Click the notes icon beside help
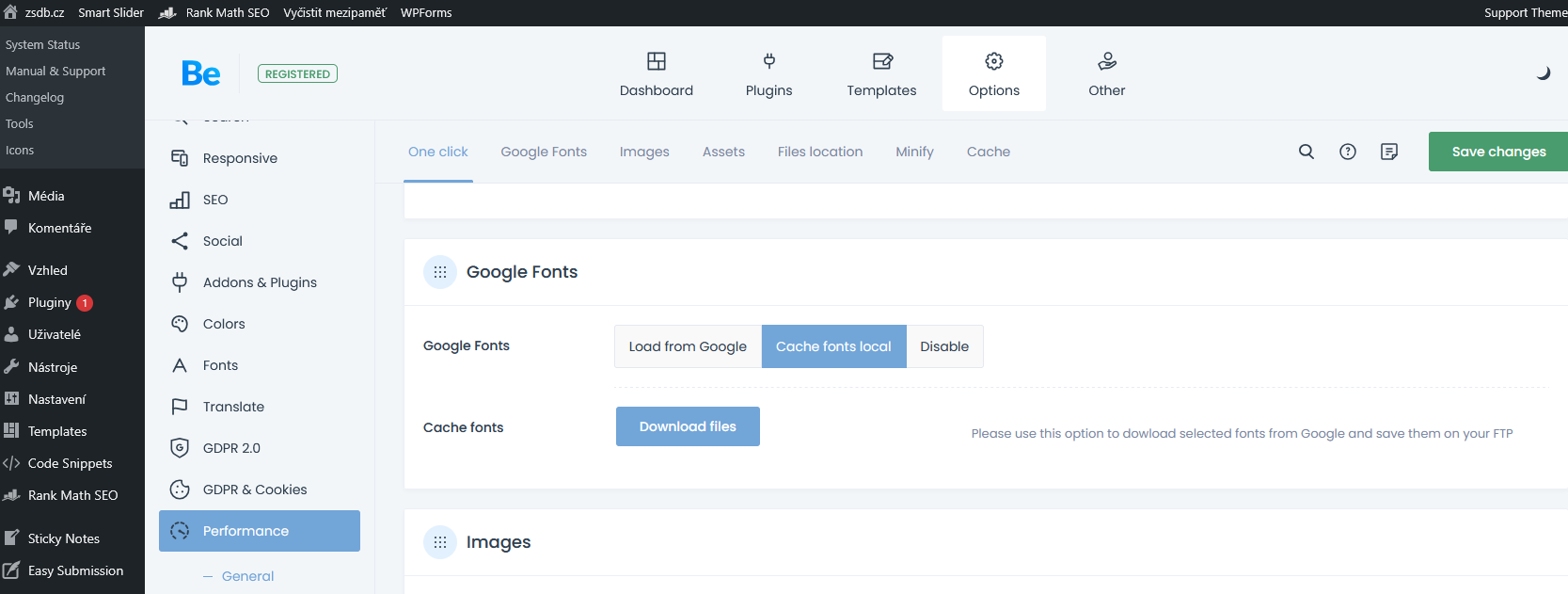 [x=1389, y=152]
